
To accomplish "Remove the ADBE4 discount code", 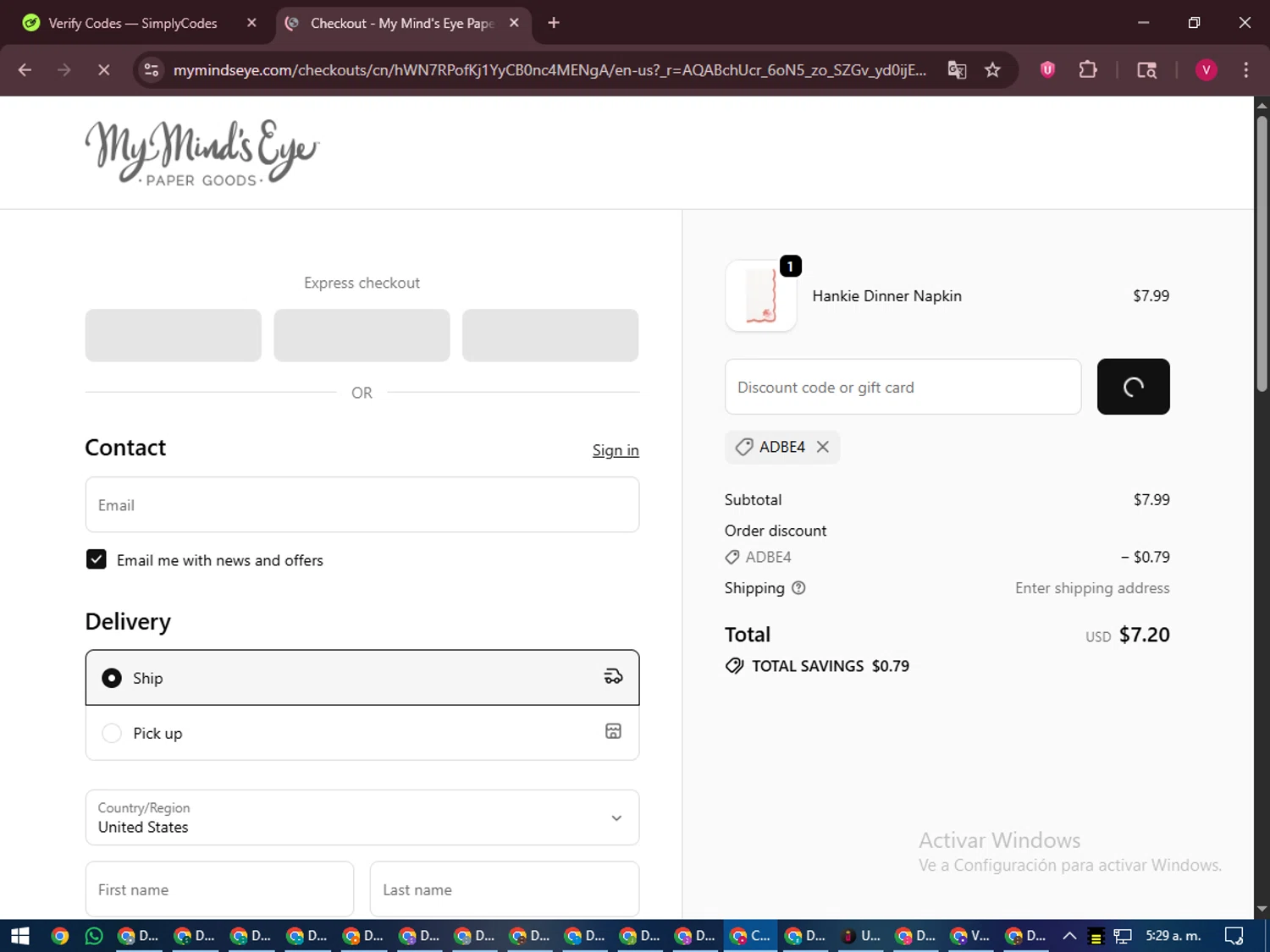I will tap(823, 447).
